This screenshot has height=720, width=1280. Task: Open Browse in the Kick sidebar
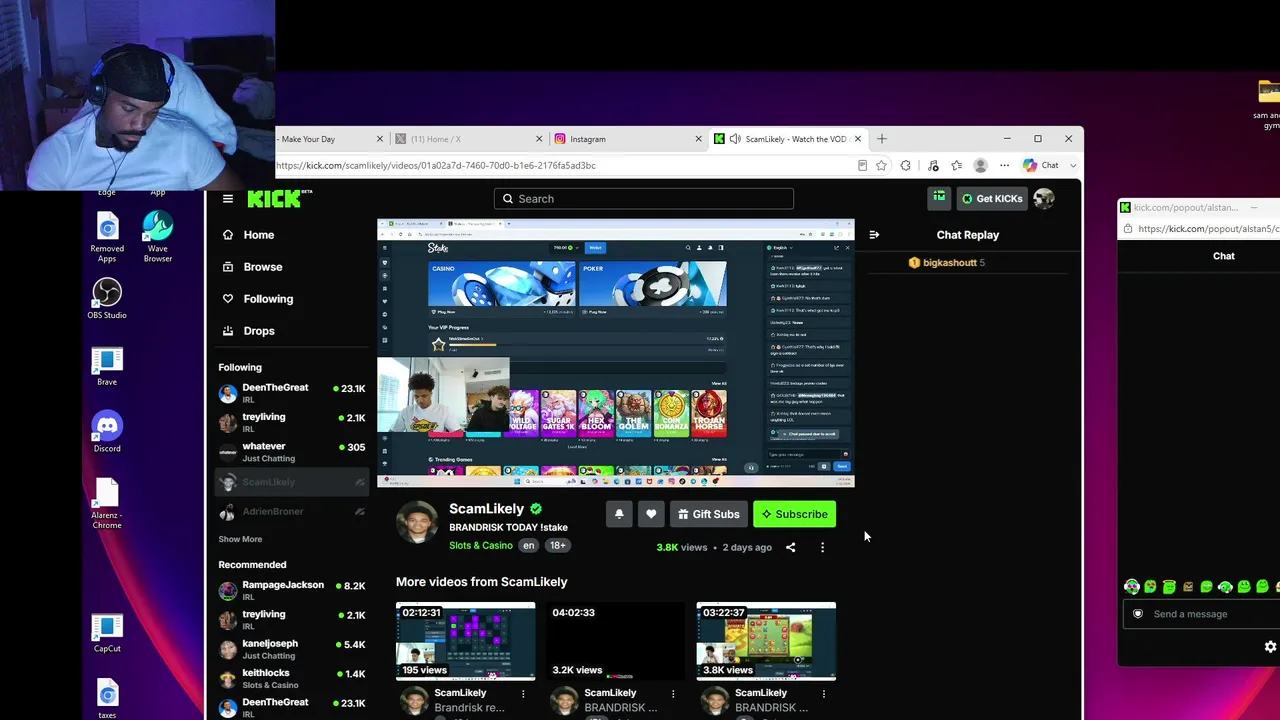(263, 267)
